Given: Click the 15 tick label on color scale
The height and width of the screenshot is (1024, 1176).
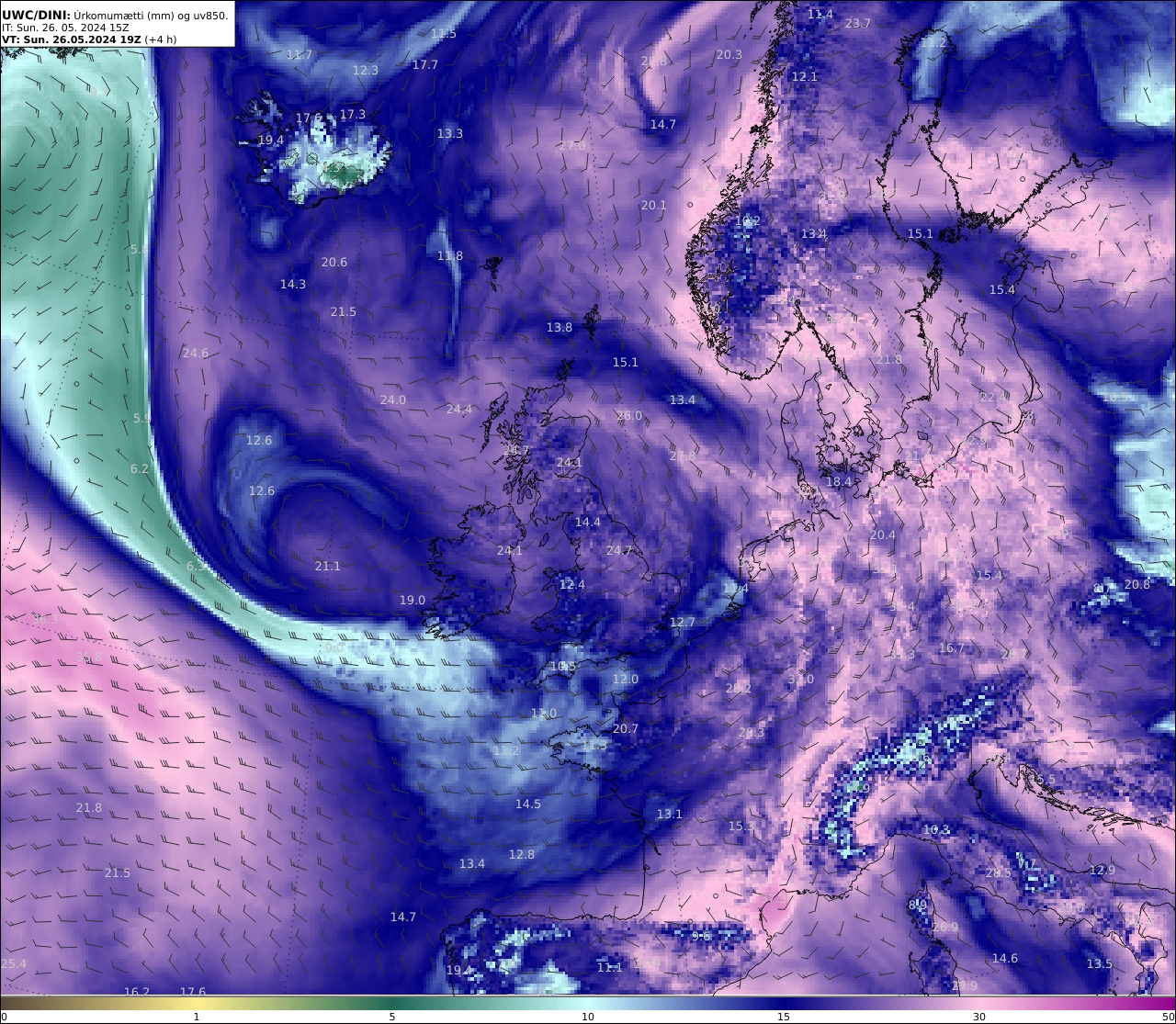Looking at the screenshot, I should pyautogui.click(x=784, y=1017).
